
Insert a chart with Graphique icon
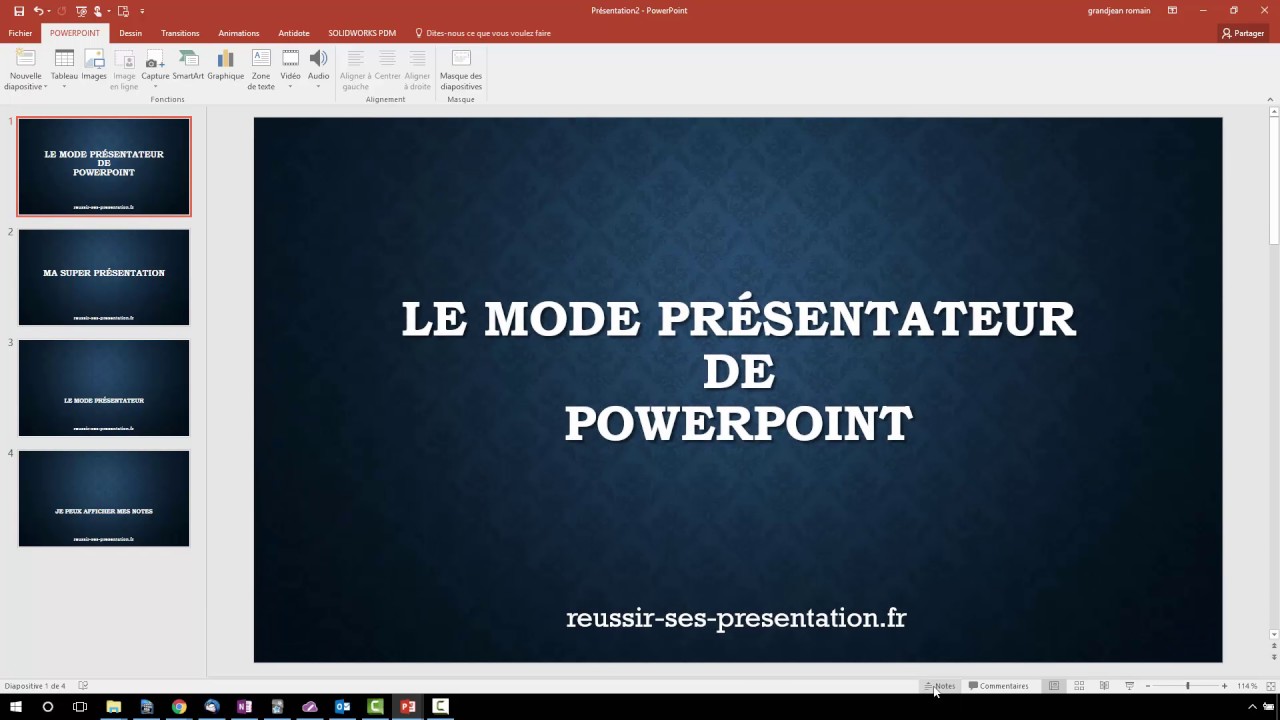tap(225, 64)
